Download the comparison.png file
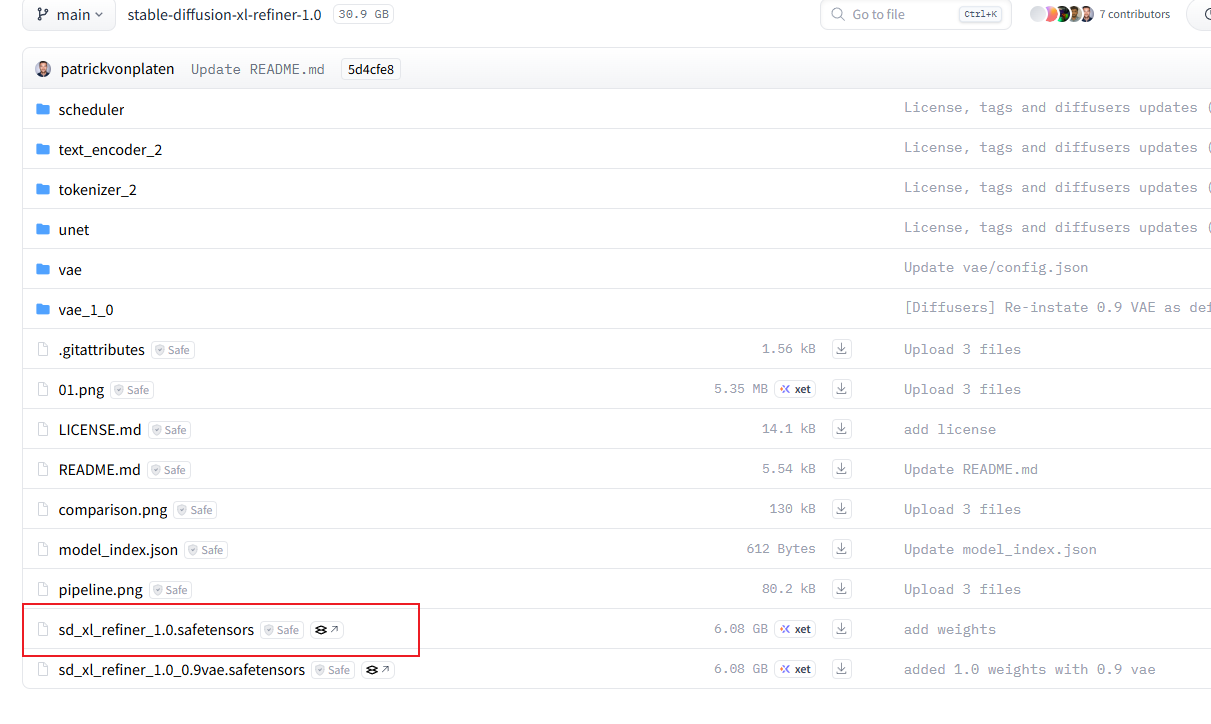 click(x=842, y=509)
